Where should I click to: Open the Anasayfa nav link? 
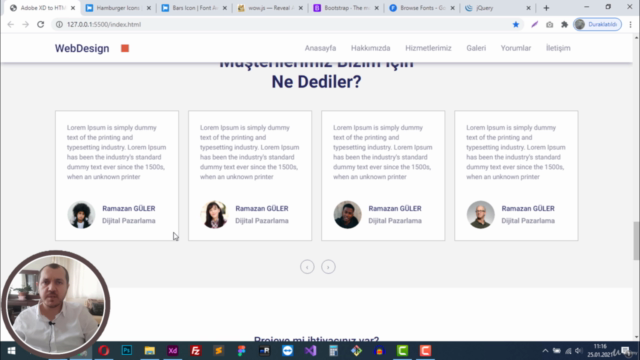[x=320, y=48]
